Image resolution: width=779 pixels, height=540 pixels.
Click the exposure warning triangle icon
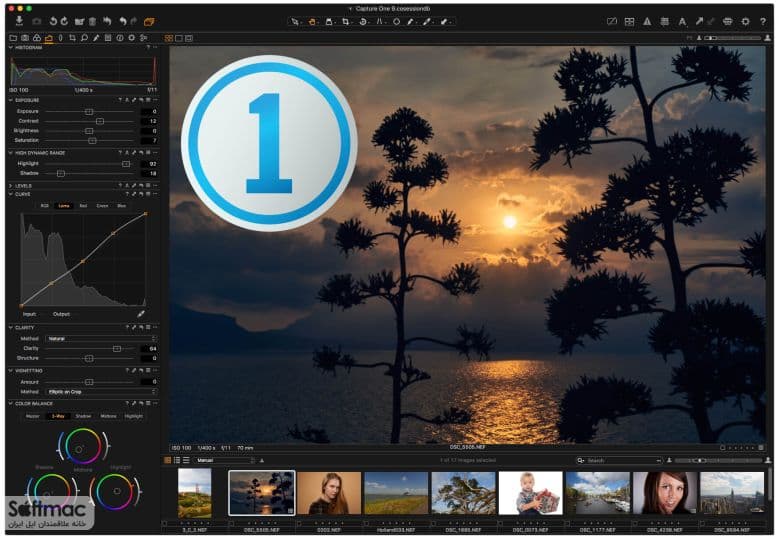click(647, 21)
